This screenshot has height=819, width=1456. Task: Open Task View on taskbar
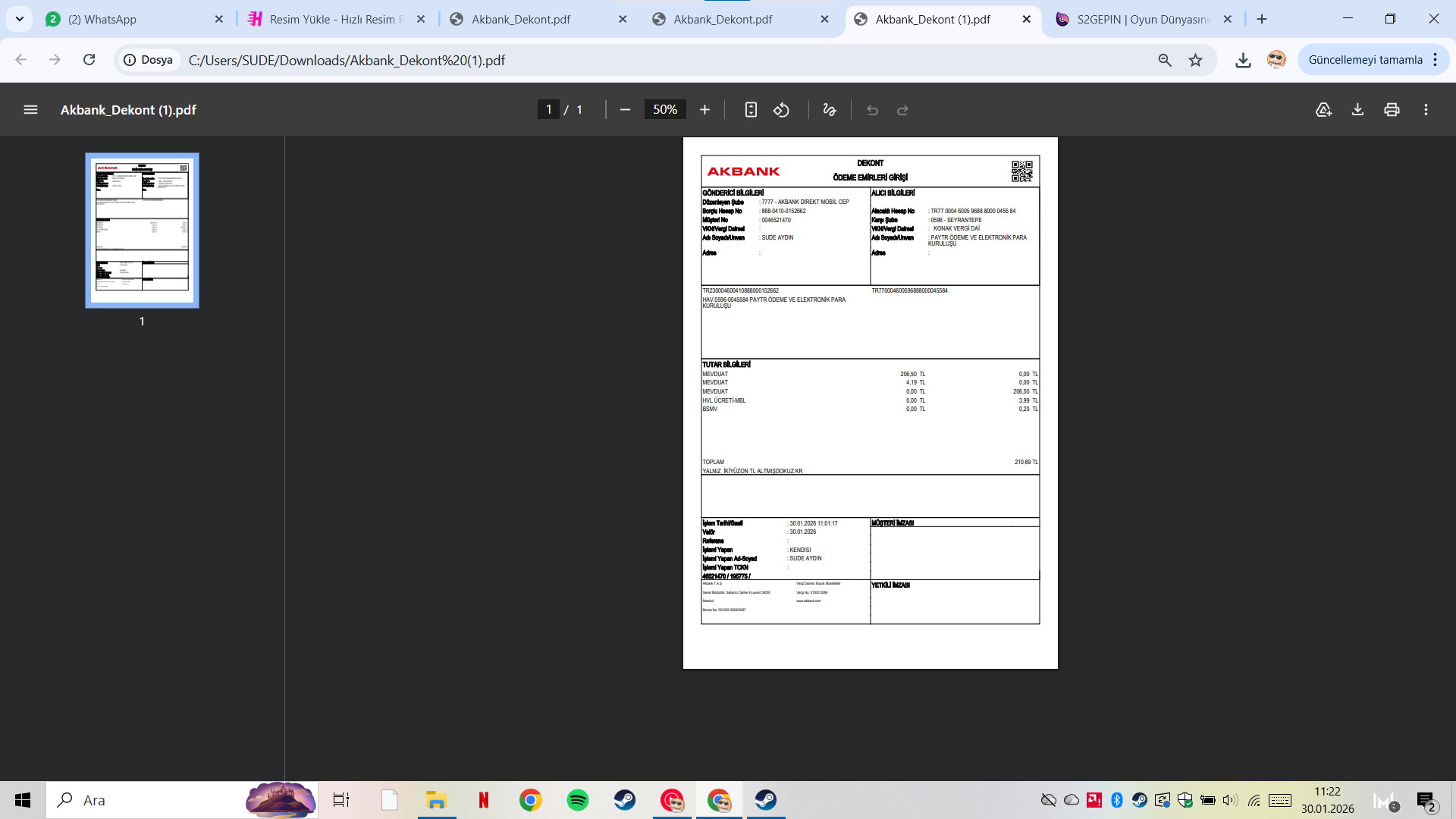341,800
